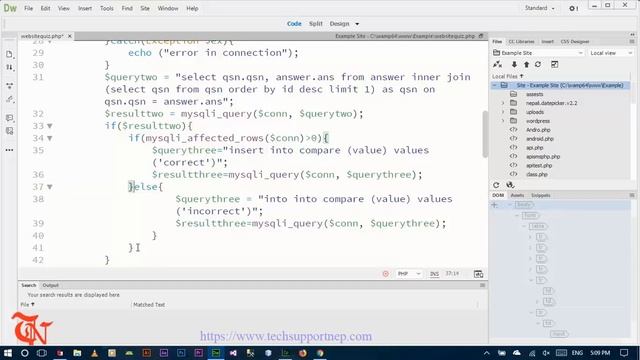Collapse code block at line 34
Image resolution: width=640 pixels, height=360 pixels.
pyautogui.click(x=50, y=138)
